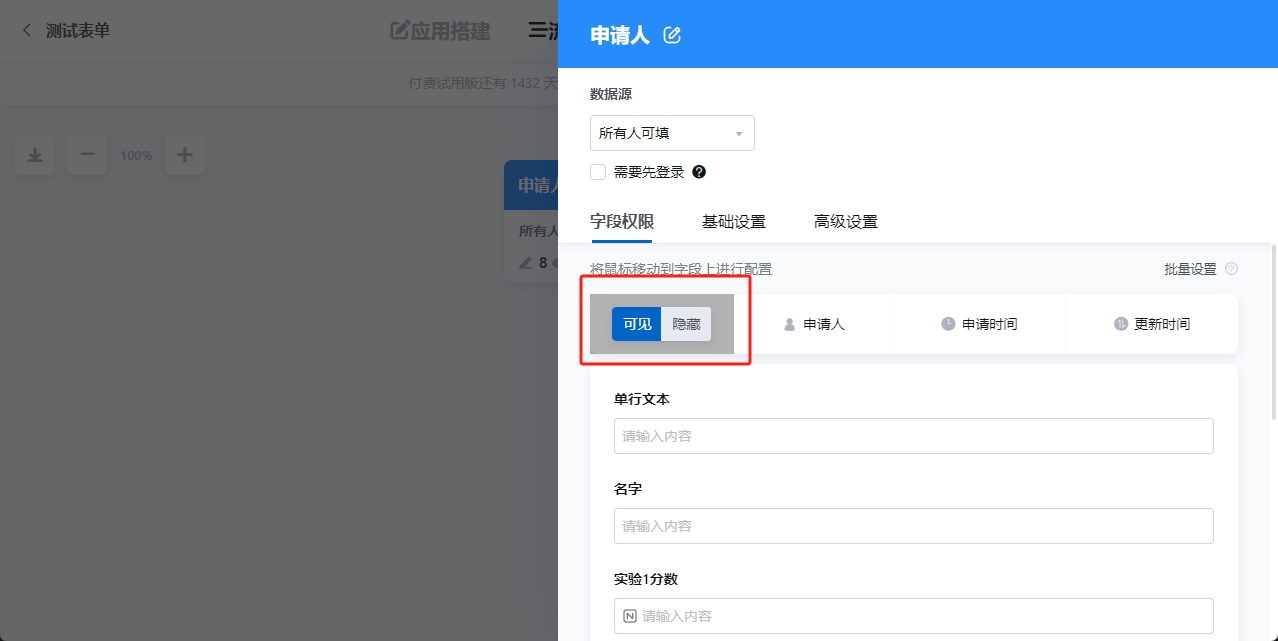Switch to the 基础设置 tab
Screen dimensions: 1278x641
[x=734, y=221]
